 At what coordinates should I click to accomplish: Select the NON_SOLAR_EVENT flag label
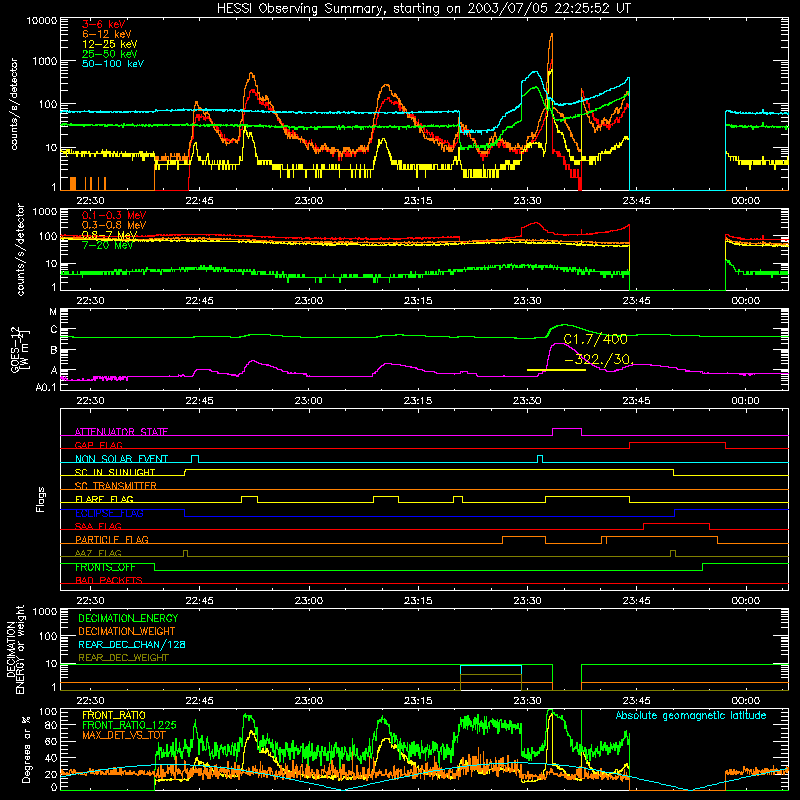(121, 459)
